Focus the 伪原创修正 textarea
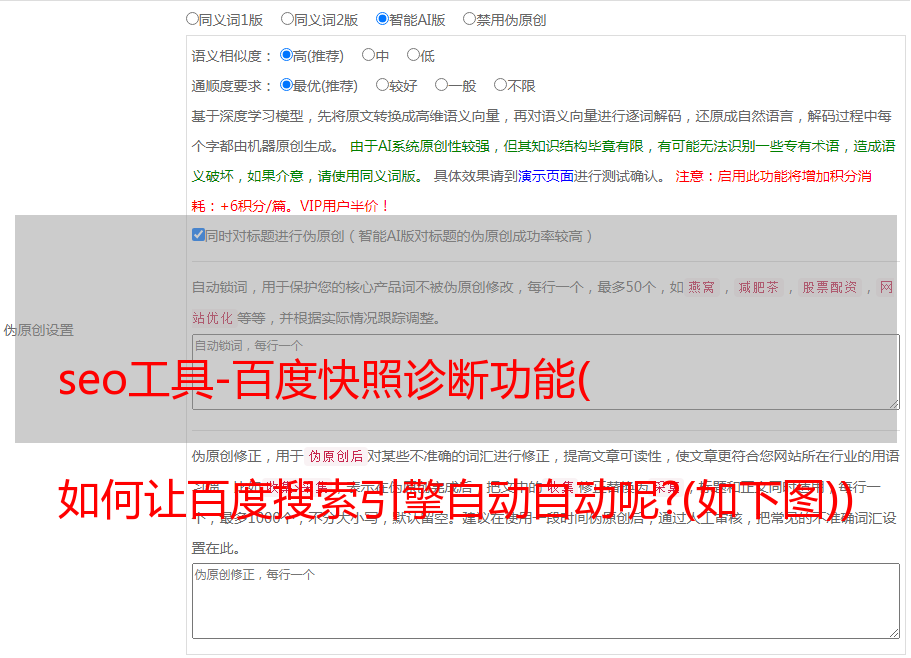Screen dimensions: 911x658 (x=546, y=601)
